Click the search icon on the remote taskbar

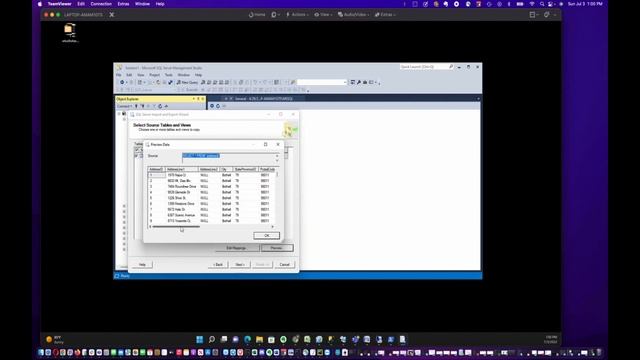point(211,339)
